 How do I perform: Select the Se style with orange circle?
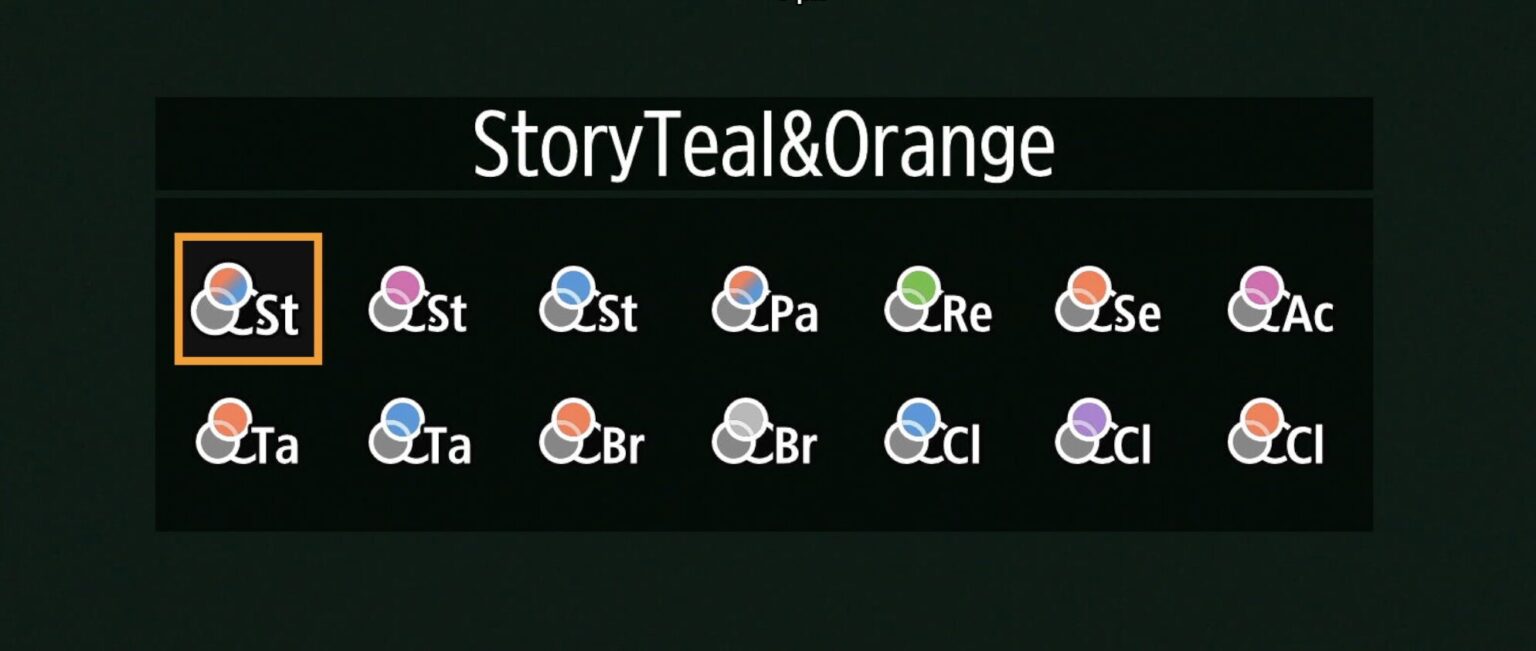click(x=1108, y=301)
